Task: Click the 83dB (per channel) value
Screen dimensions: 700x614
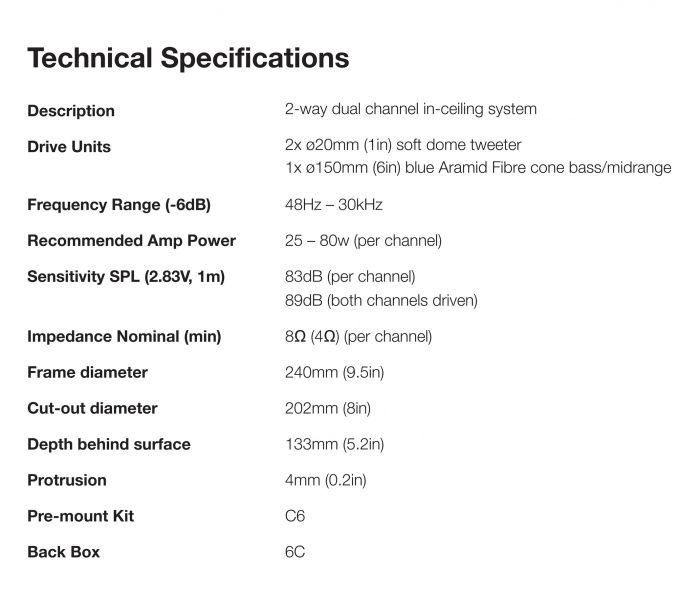Action: 350,277
